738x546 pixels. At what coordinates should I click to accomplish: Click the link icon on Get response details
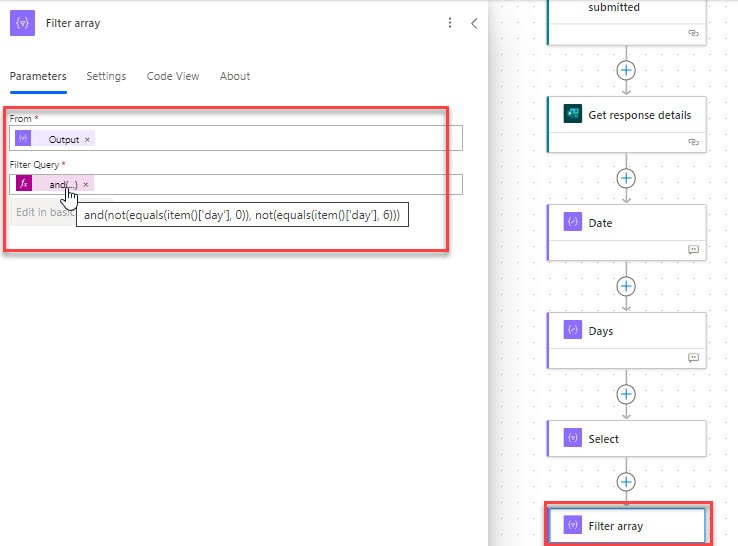pyautogui.click(x=693, y=142)
